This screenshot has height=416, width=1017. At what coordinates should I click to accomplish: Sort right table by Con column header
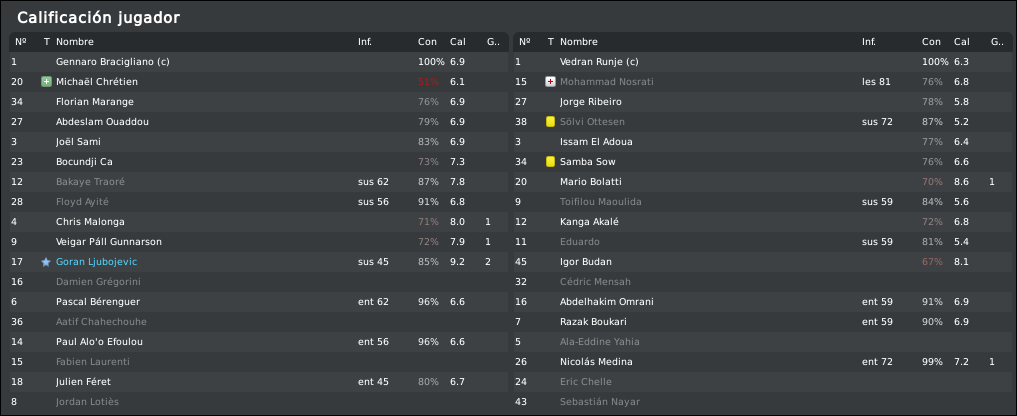tap(931, 42)
